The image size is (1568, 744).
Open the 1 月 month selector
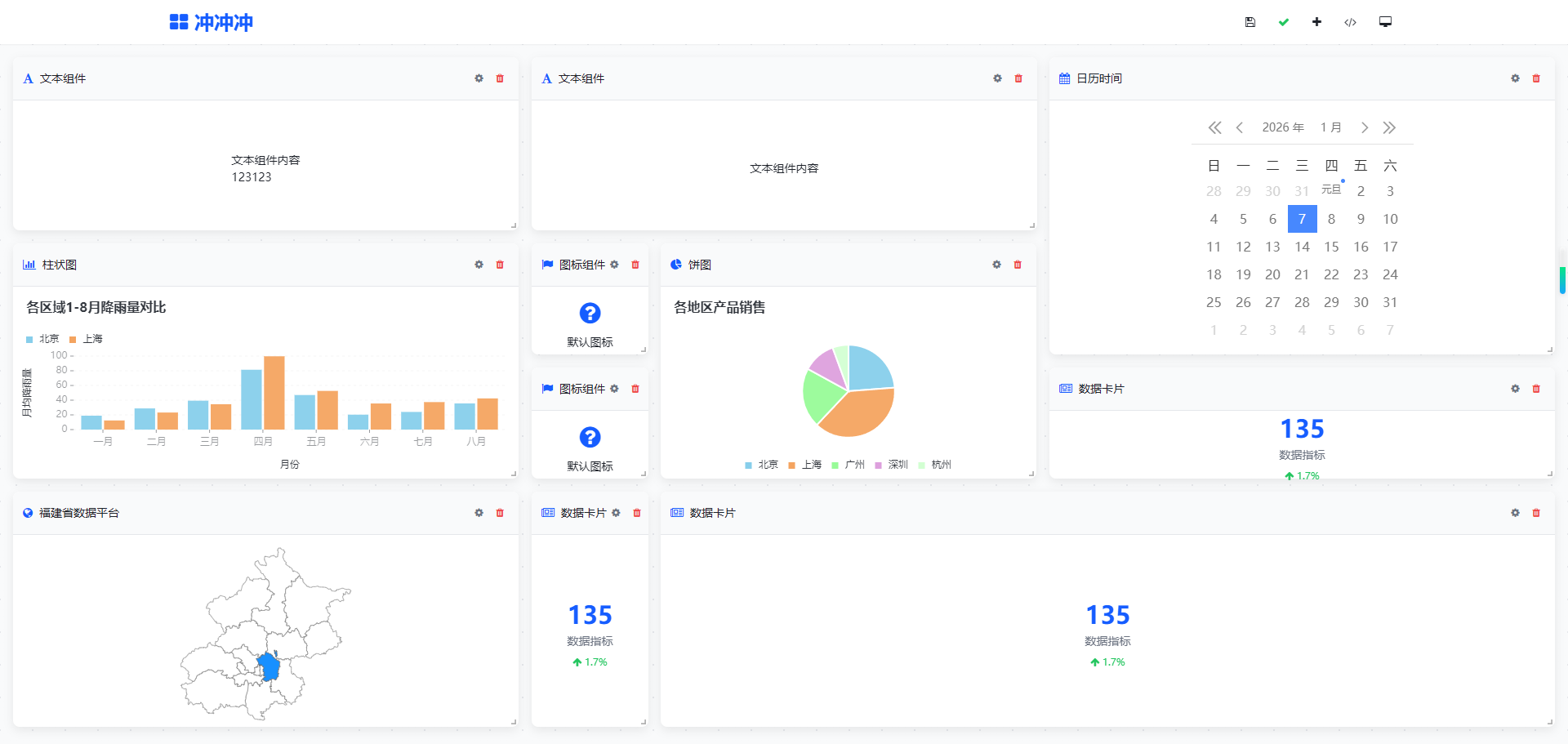[x=1330, y=127]
